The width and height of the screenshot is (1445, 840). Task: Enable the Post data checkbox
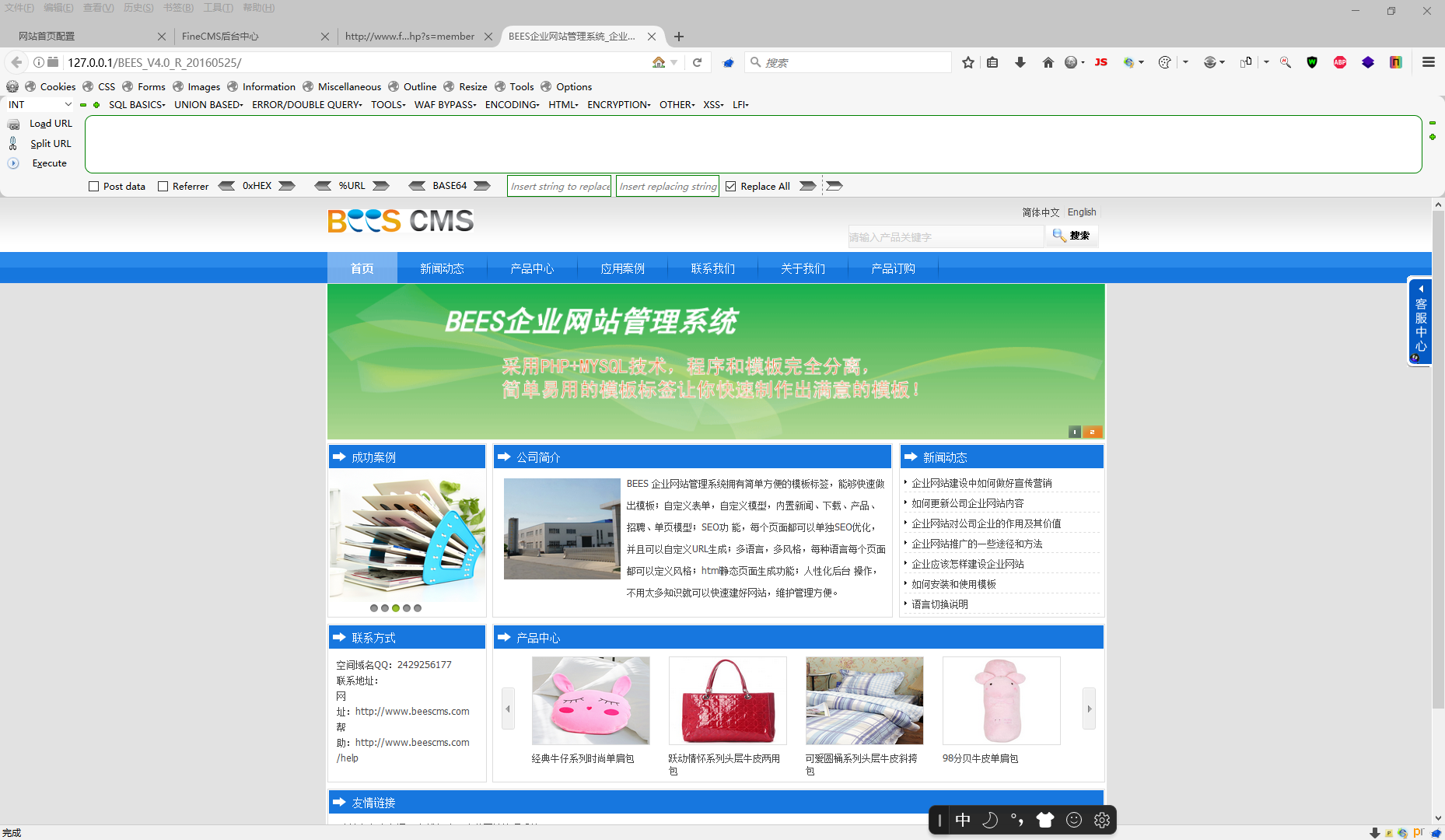pyautogui.click(x=94, y=186)
